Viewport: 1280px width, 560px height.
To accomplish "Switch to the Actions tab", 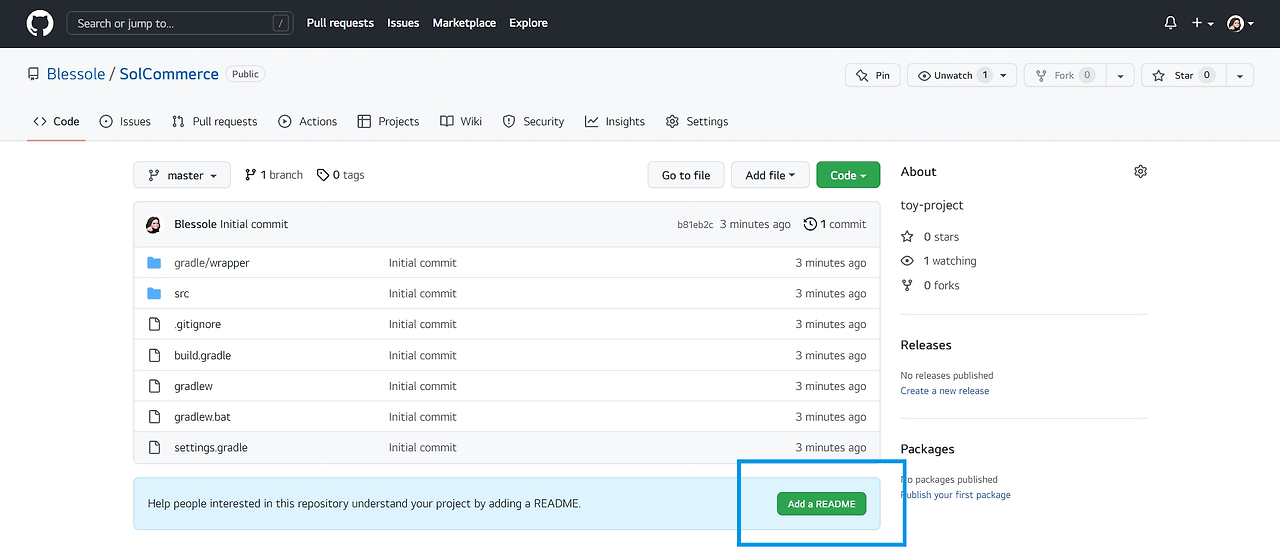I will point(308,121).
